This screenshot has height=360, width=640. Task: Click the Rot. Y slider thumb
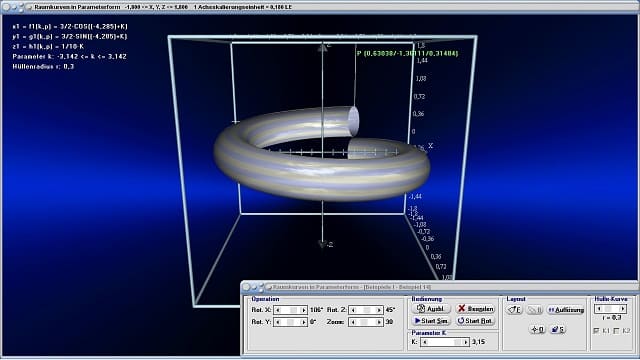(x=290, y=322)
